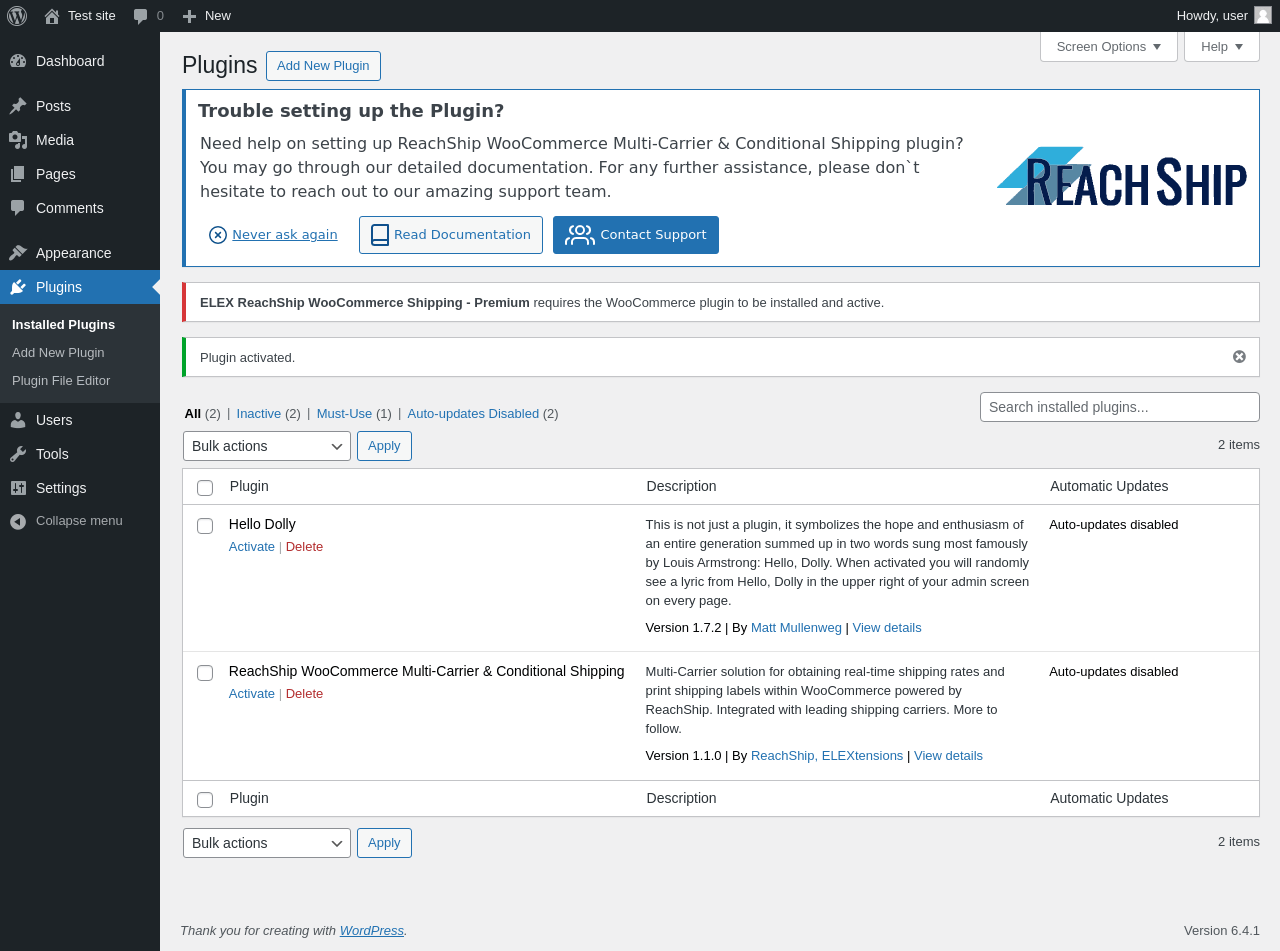Click the WordPress logo icon
This screenshot has height=951, width=1280.
point(17,16)
